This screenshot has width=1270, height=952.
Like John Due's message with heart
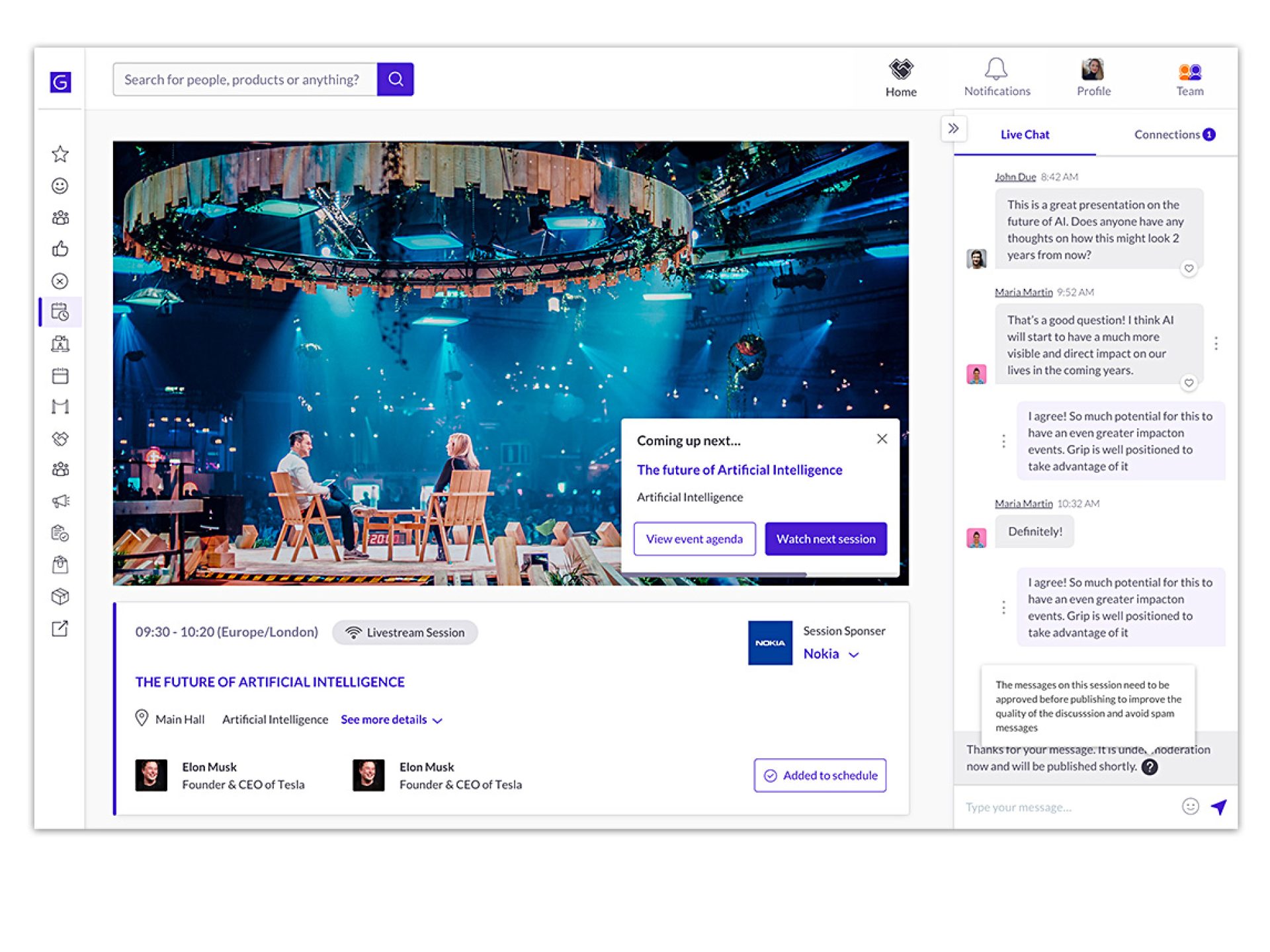pos(1189,268)
